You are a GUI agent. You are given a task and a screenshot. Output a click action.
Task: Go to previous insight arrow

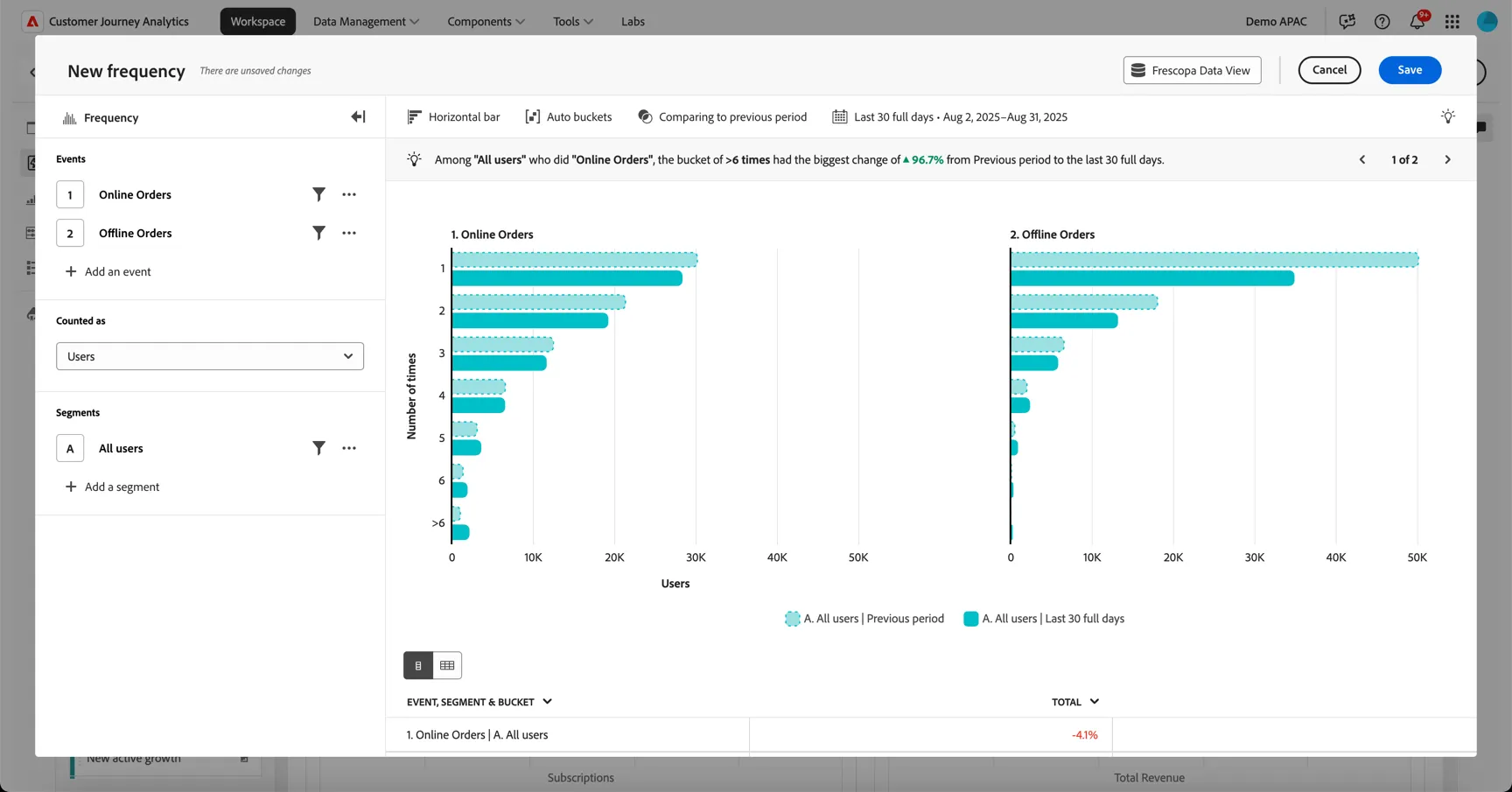coord(1362,159)
